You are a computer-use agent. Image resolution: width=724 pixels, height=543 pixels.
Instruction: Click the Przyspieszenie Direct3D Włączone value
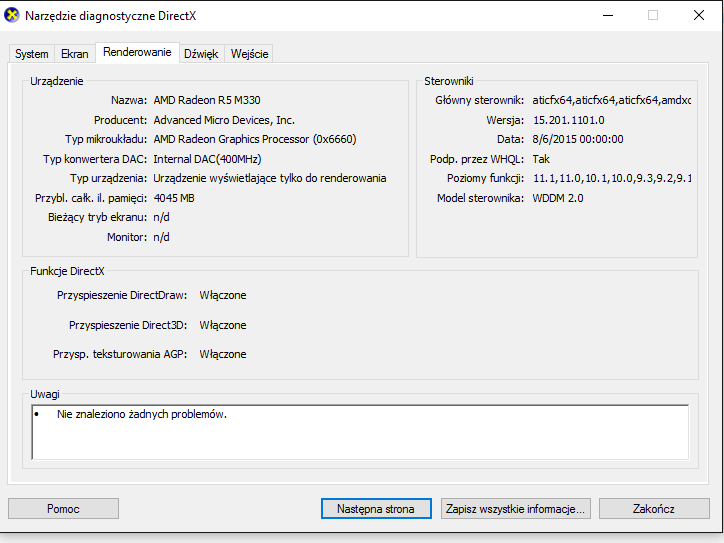(x=223, y=326)
